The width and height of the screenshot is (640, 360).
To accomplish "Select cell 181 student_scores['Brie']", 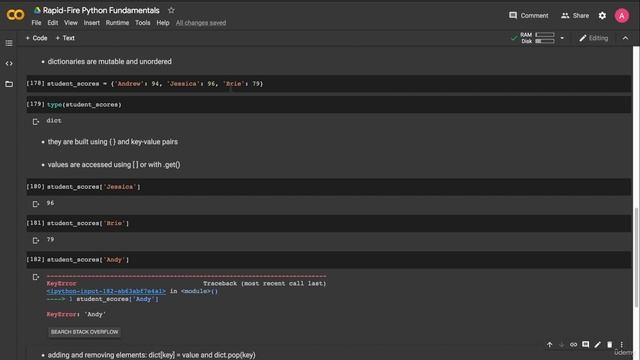I will 329,223.
